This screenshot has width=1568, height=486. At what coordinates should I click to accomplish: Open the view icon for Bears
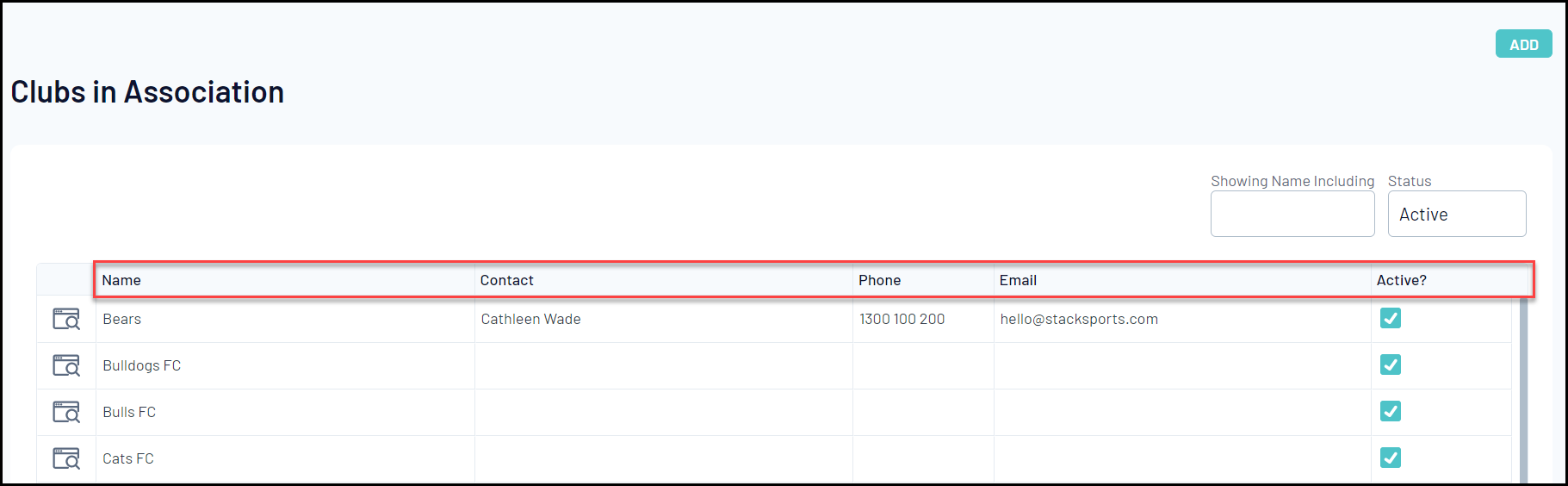click(x=66, y=319)
